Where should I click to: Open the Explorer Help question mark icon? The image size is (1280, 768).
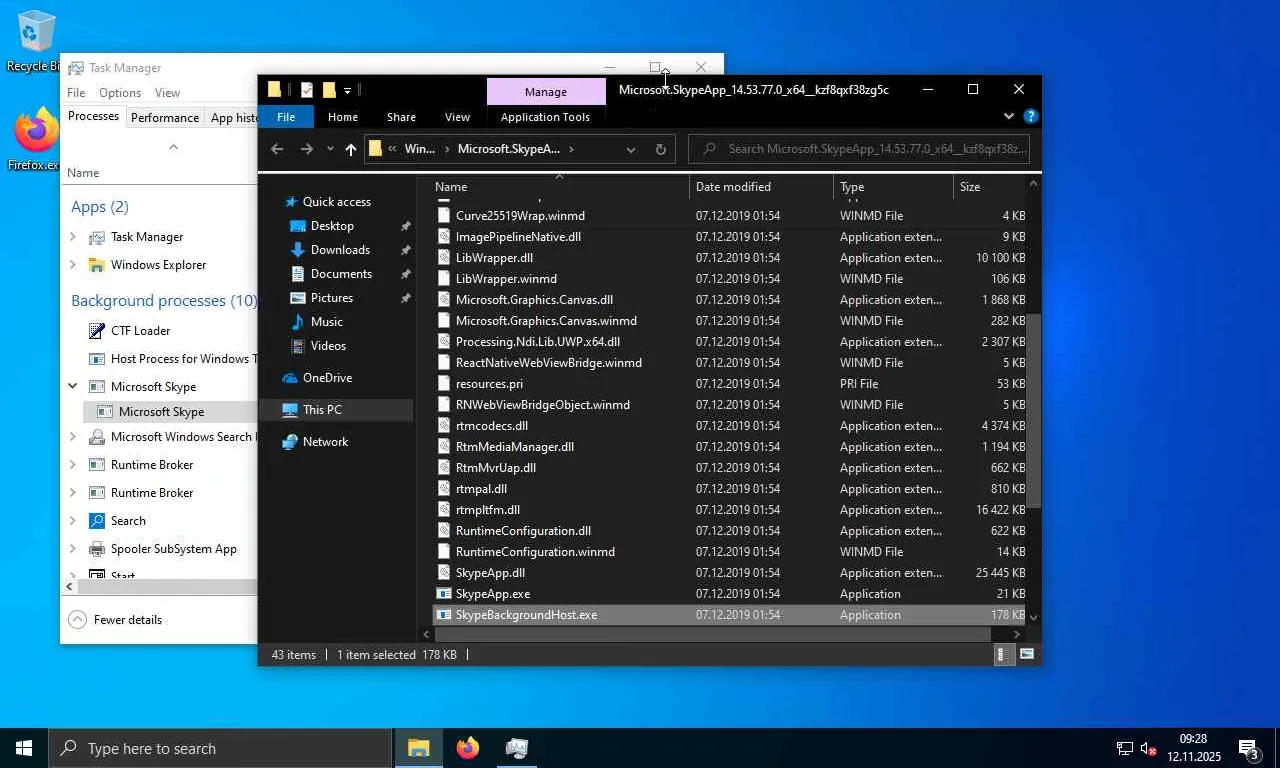[x=1031, y=116]
